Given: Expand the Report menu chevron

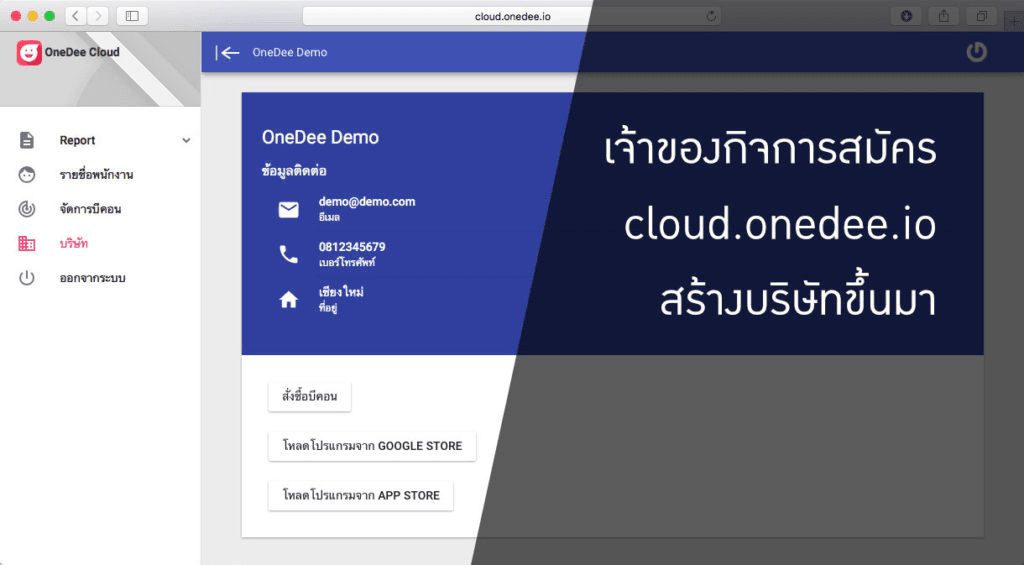Looking at the screenshot, I should pos(186,140).
